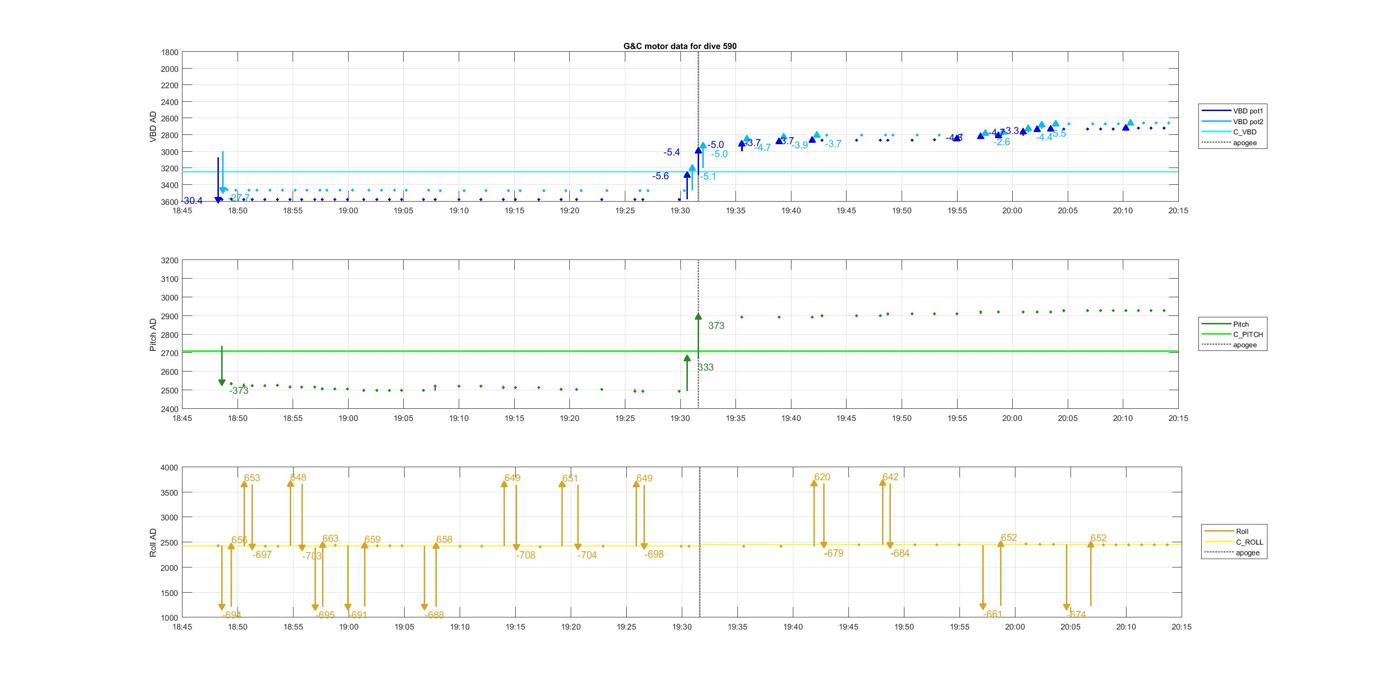Click the "-5.6" VBD data label
This screenshot has height=693, width=1400.
coord(661,176)
